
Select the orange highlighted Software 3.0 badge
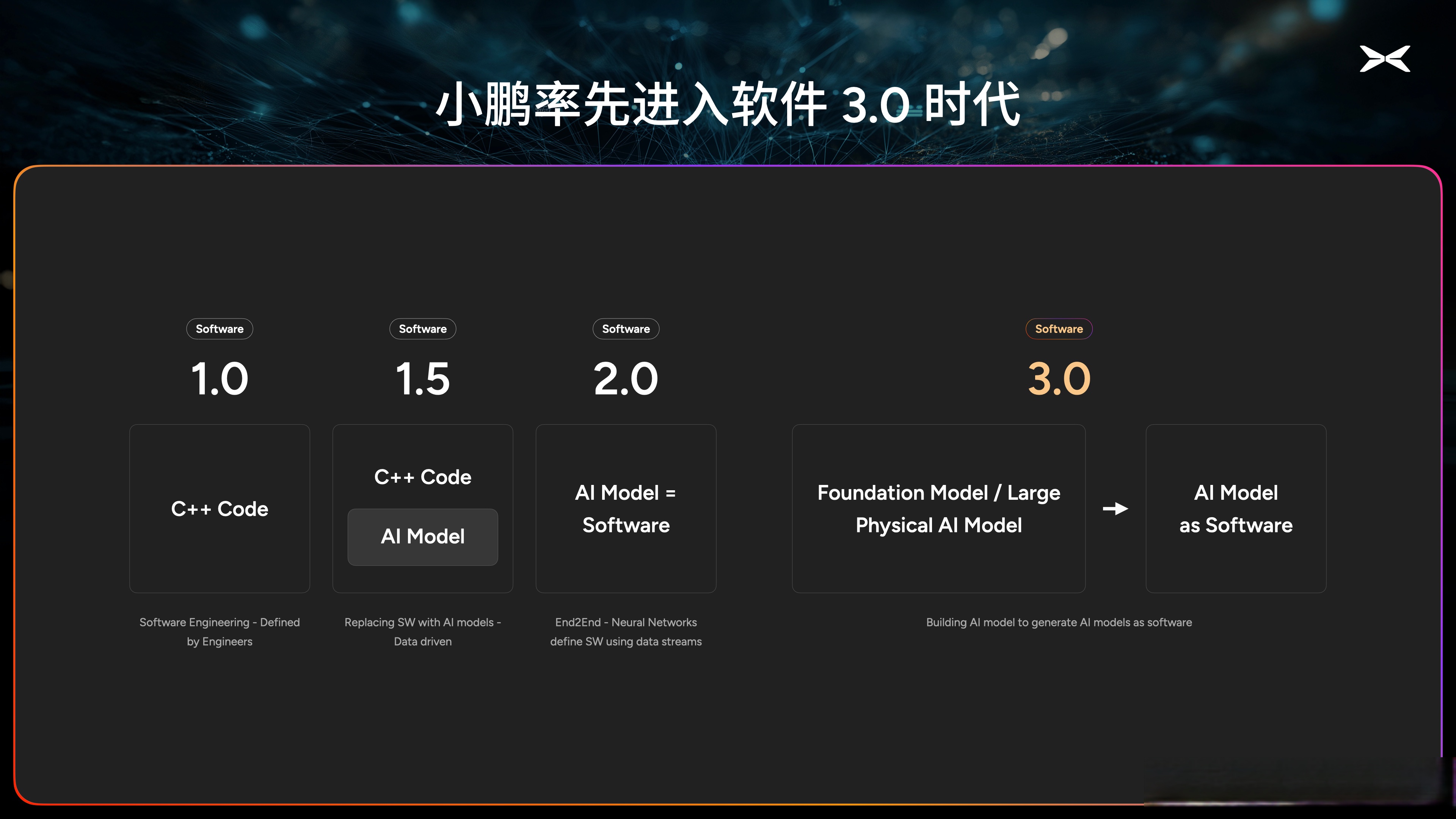pyautogui.click(x=1059, y=328)
